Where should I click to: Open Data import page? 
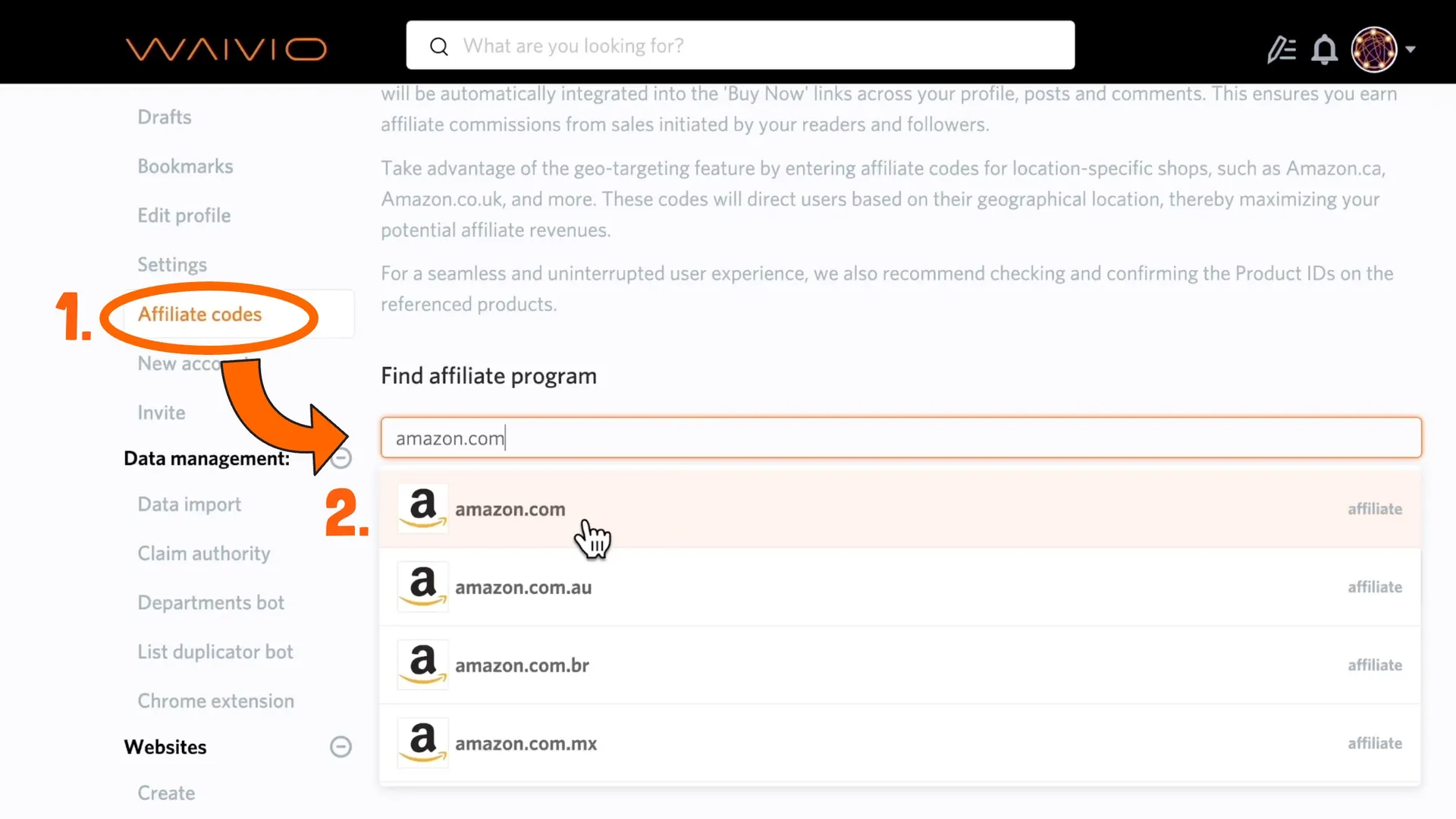(190, 504)
